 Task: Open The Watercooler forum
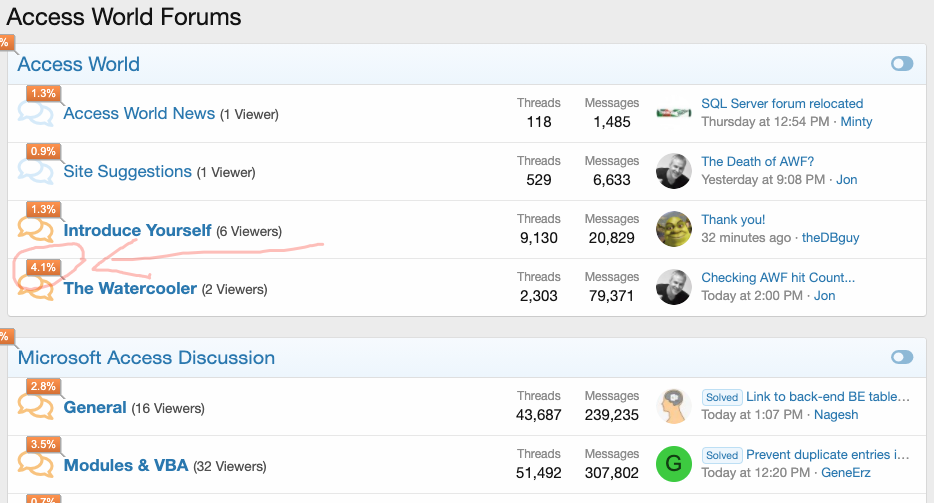(x=130, y=289)
